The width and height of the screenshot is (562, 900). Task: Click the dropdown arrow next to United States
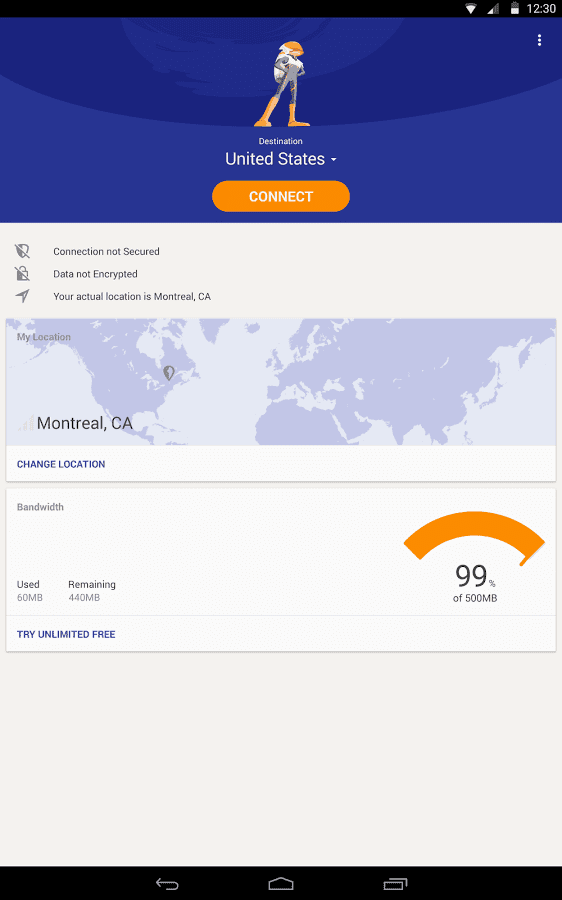point(334,160)
